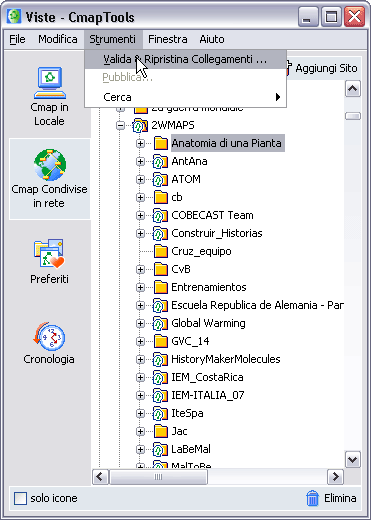Toggle the solo icone checkbox

20,499
